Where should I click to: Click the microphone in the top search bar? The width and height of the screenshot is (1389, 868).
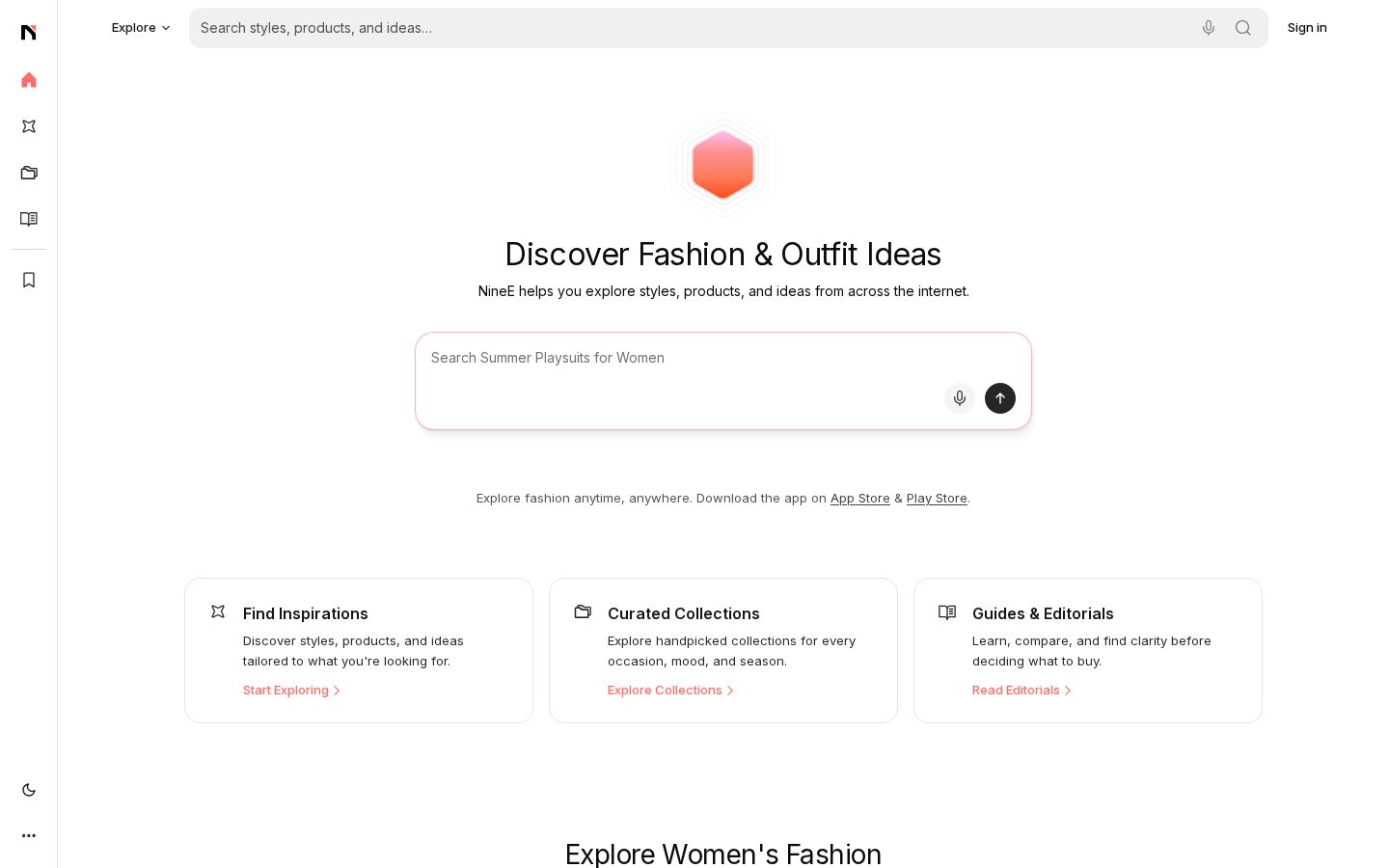pos(1209,28)
